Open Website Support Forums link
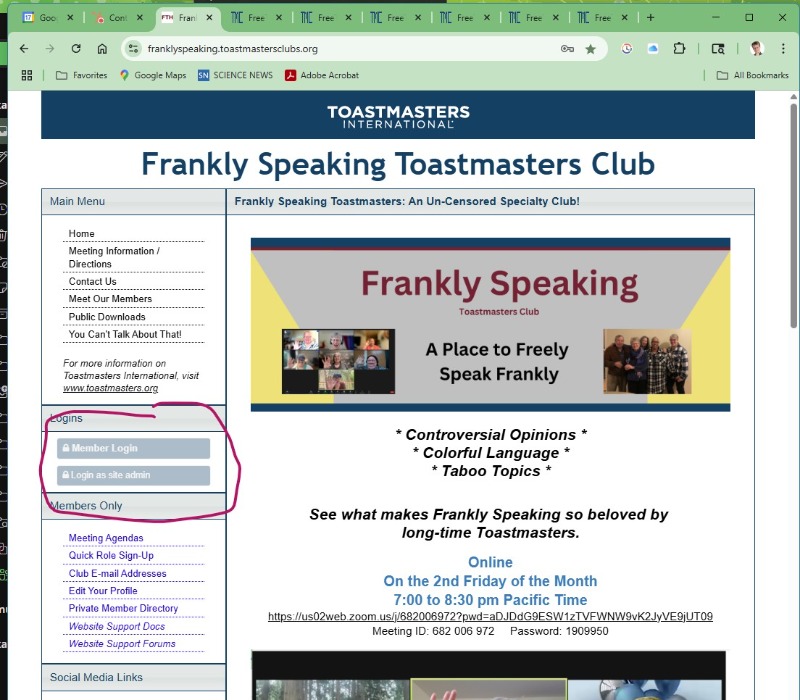This screenshot has width=800, height=700. pyautogui.click(x=122, y=643)
